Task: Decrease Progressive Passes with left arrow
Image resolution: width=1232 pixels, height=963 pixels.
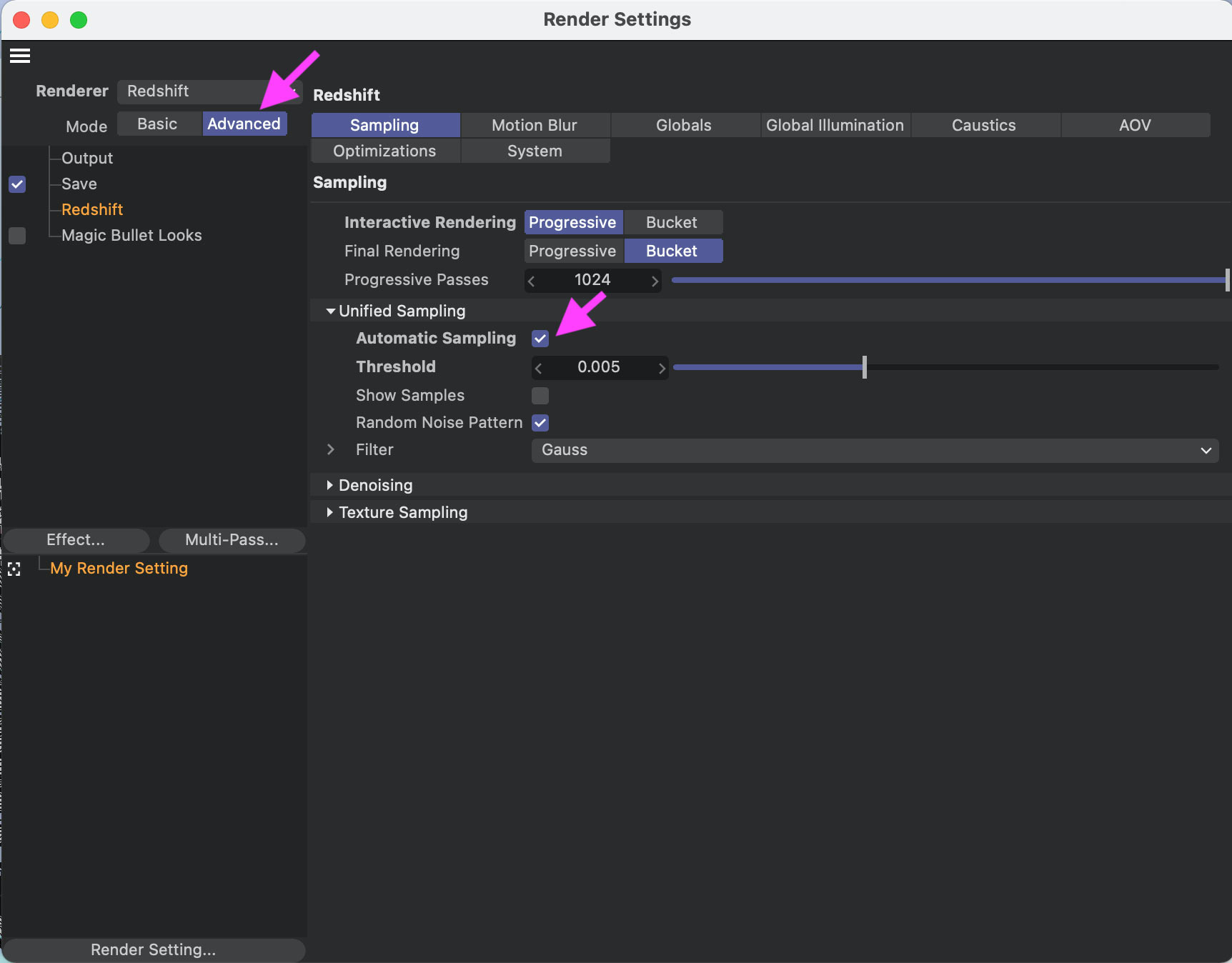Action: (531, 281)
